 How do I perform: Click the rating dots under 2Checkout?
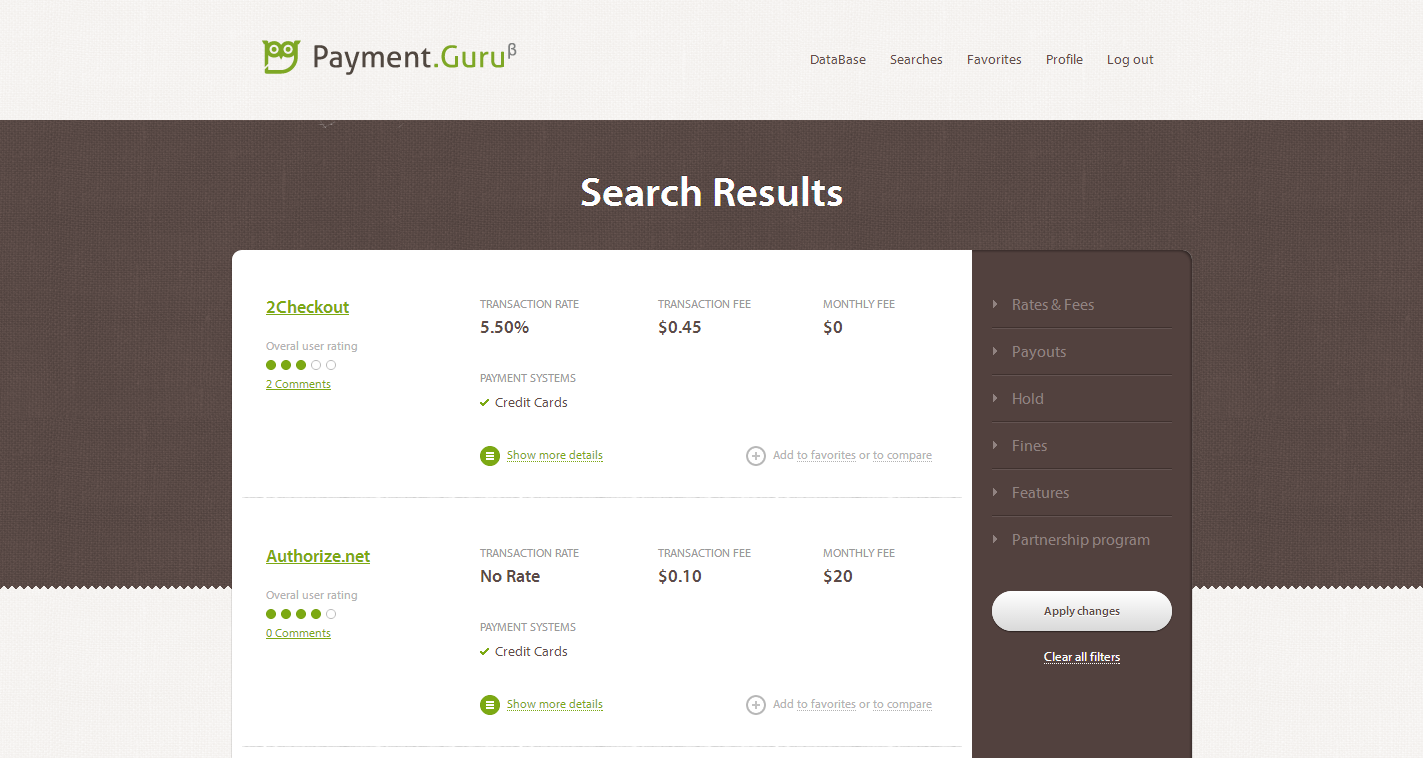(301, 365)
